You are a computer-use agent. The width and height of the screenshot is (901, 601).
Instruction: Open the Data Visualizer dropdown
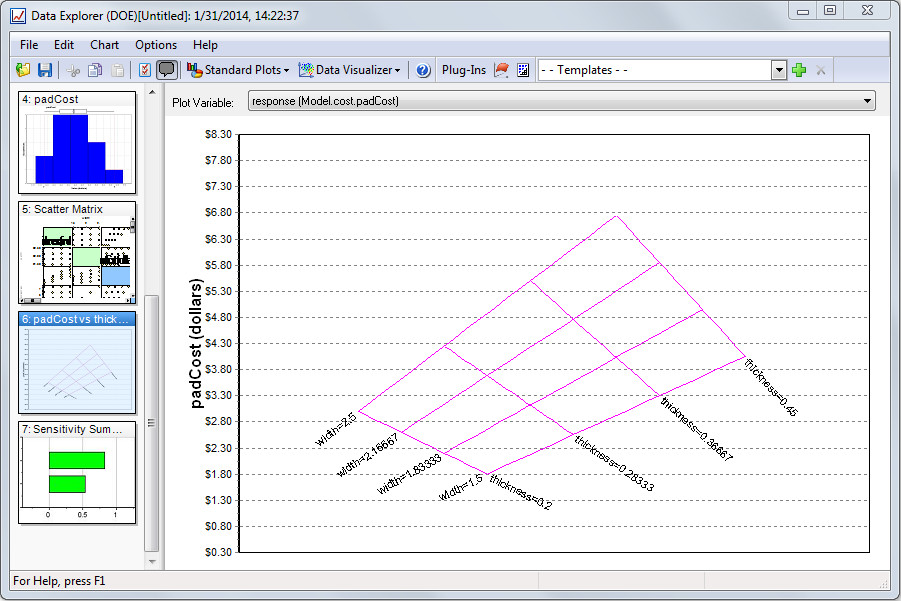[x=350, y=70]
